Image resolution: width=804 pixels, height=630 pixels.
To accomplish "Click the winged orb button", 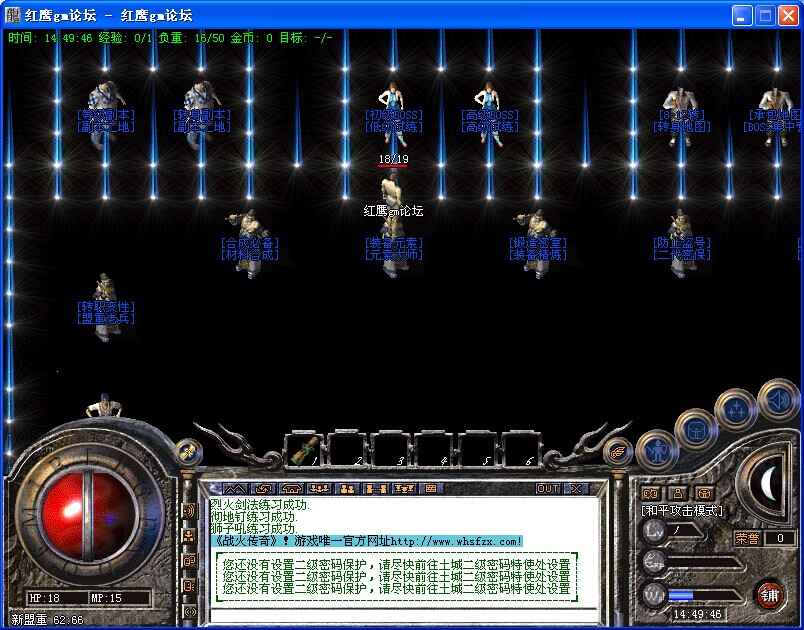I will coord(618,450).
